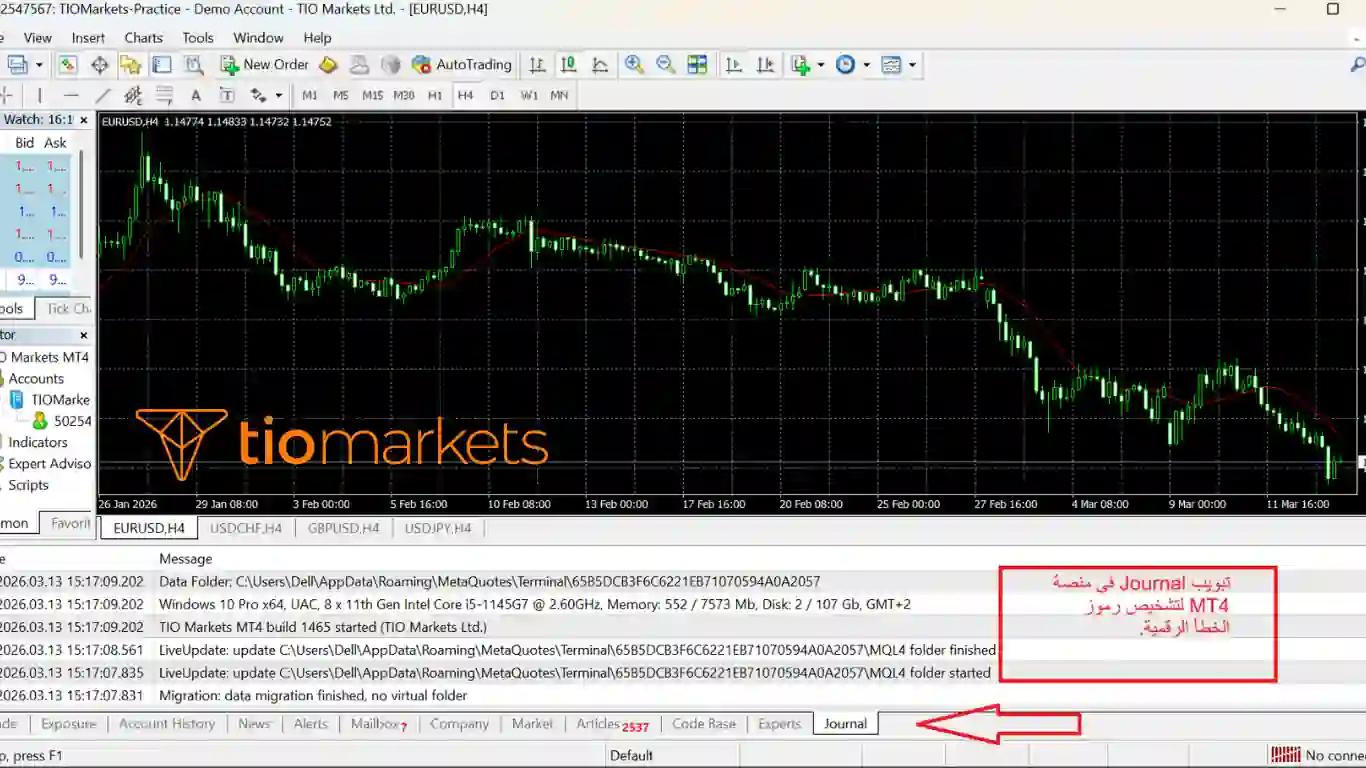
Task: Select the MN timeframe button
Action: point(559,96)
